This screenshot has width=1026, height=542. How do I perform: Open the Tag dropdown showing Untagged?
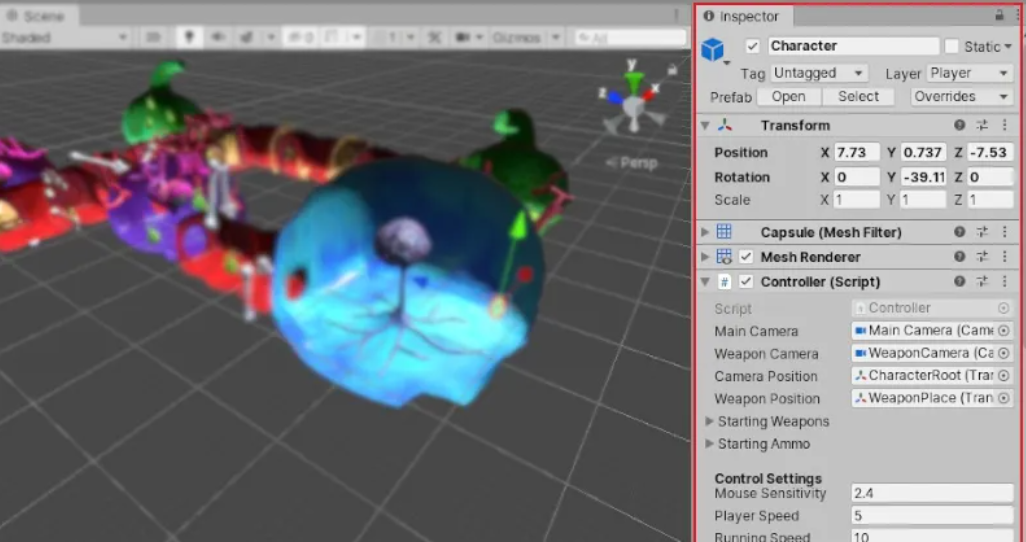tap(818, 73)
